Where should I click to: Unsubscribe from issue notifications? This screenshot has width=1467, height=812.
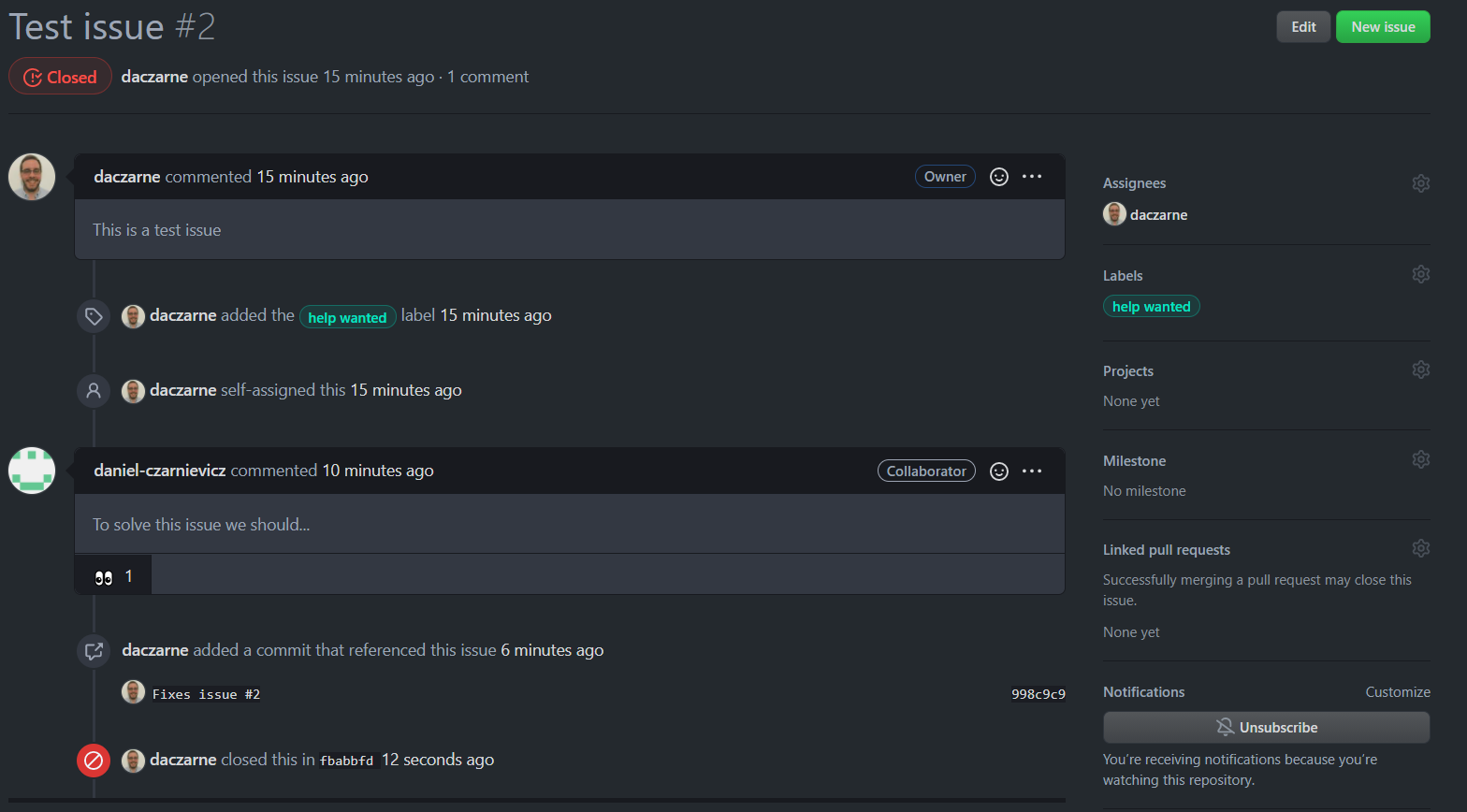(x=1266, y=728)
